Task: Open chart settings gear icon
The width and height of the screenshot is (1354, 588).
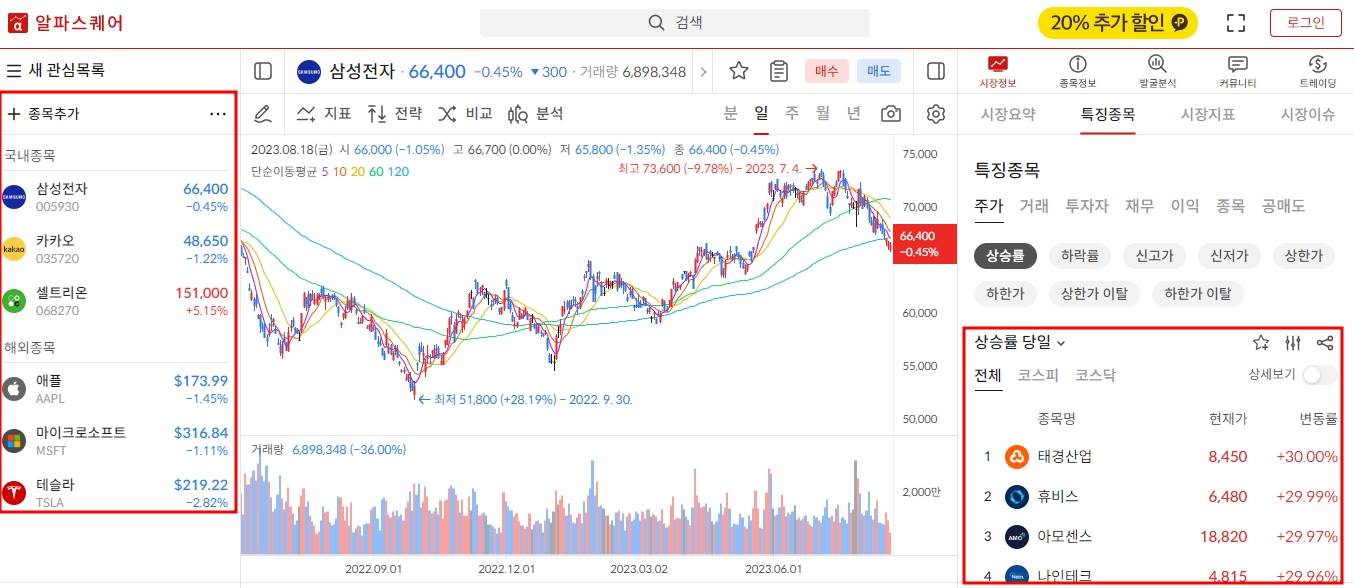Action: click(936, 114)
